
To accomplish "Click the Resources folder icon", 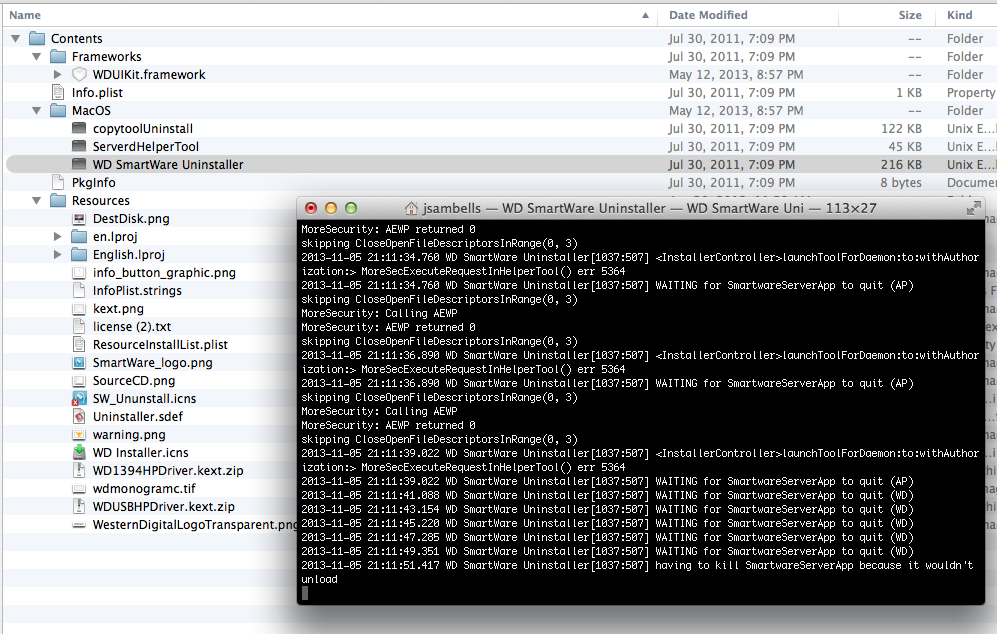I will (58, 200).
